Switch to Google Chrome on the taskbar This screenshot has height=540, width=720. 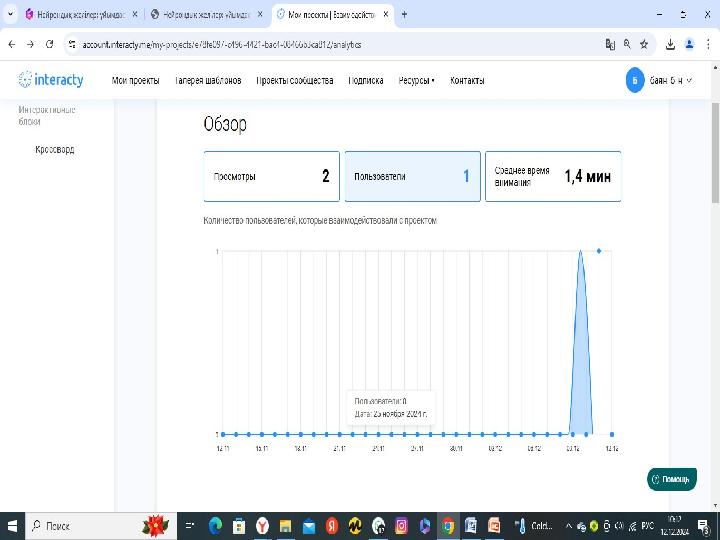(x=448, y=526)
